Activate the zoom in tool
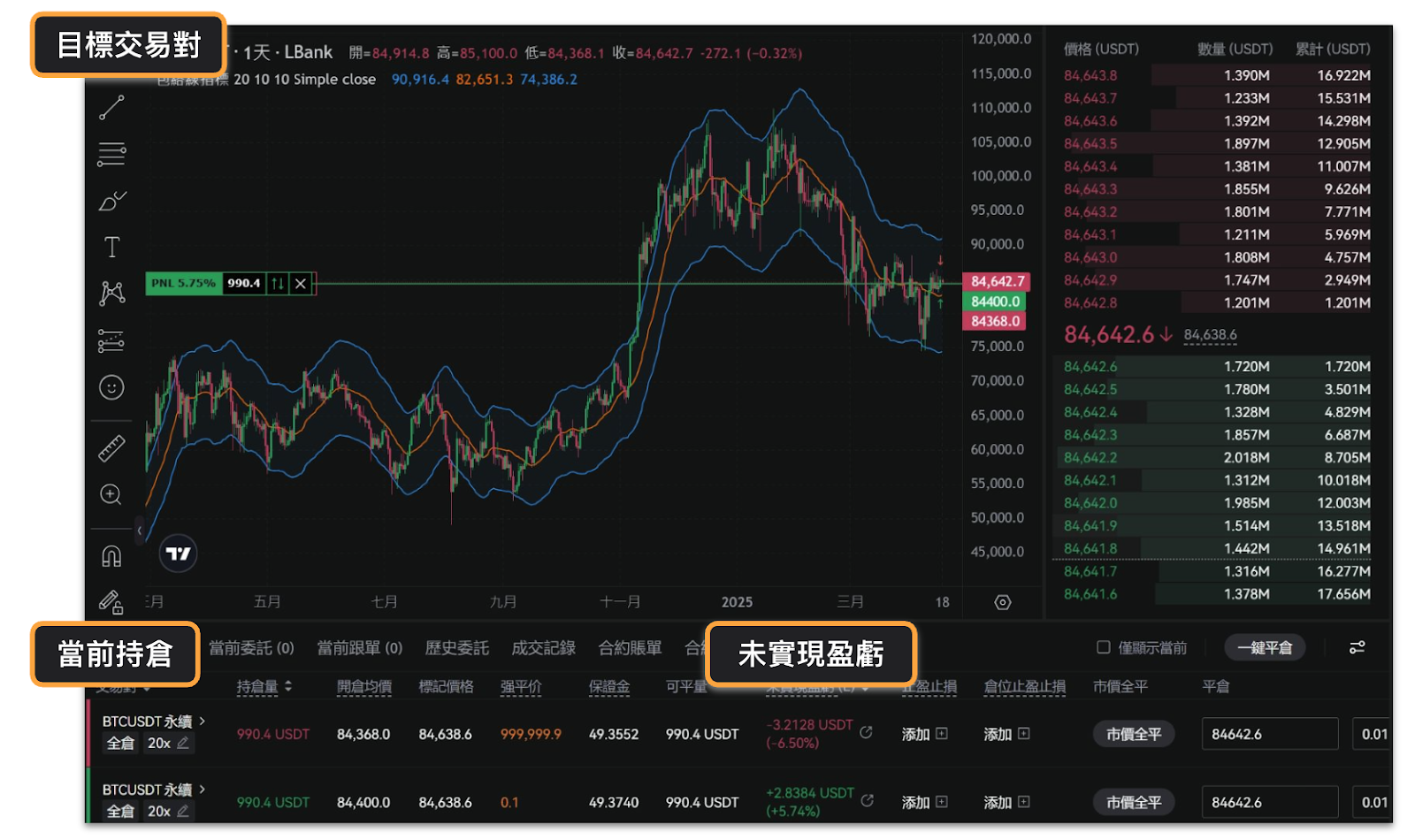This screenshot has width=1415, height=840. [111, 494]
